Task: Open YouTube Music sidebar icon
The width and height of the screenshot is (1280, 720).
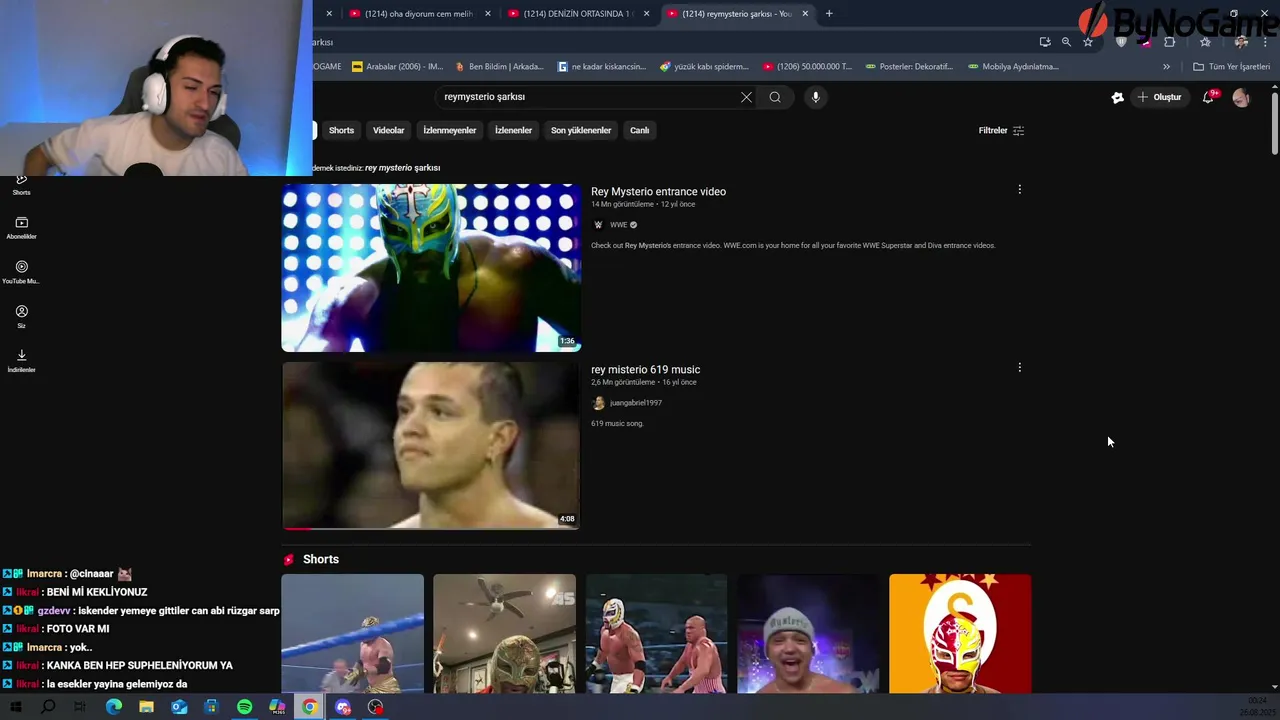Action: pyautogui.click(x=21, y=272)
